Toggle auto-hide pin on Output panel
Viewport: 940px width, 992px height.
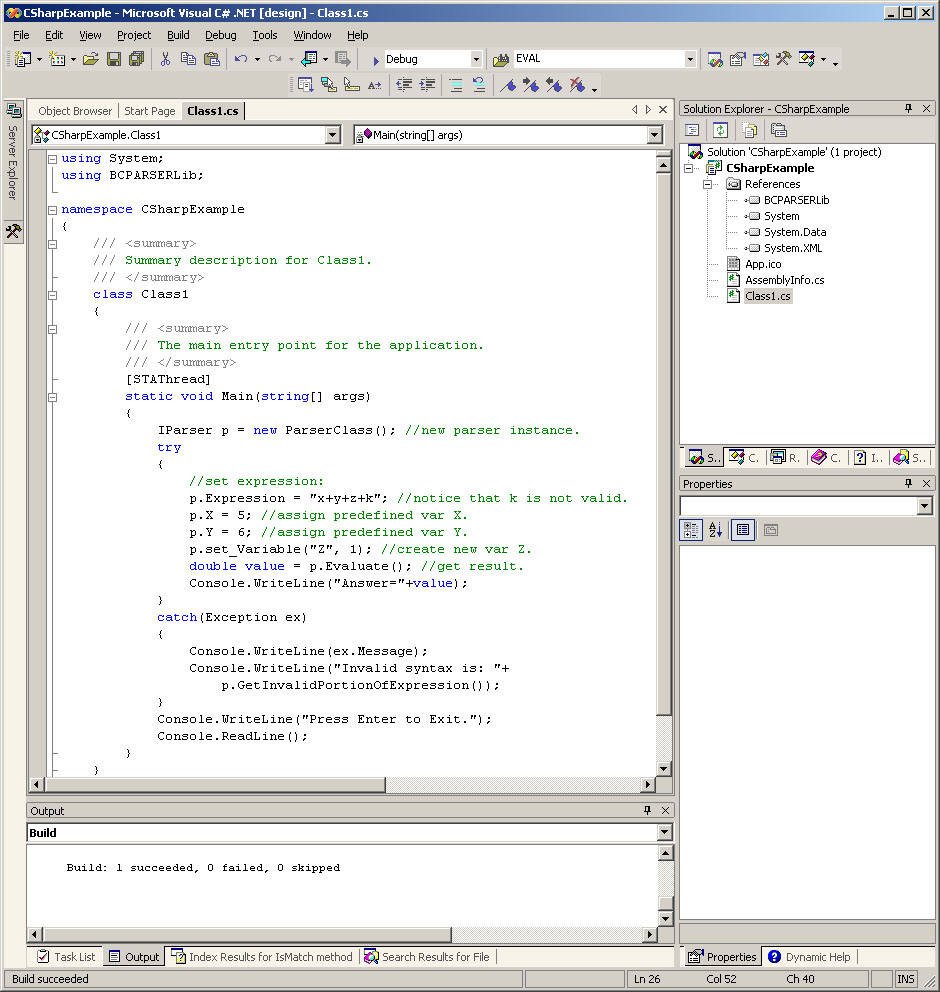[x=647, y=810]
